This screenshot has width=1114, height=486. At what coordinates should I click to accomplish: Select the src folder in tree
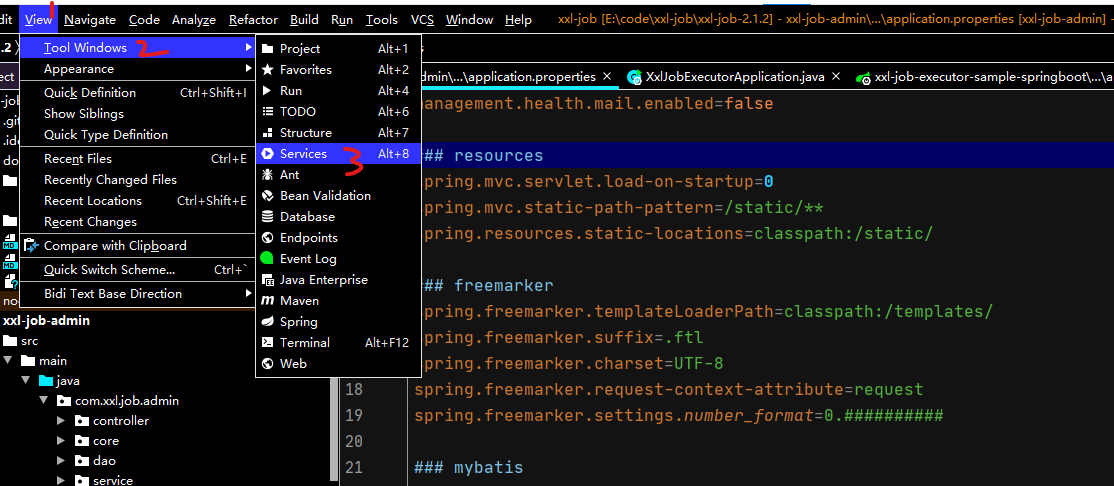(30, 341)
